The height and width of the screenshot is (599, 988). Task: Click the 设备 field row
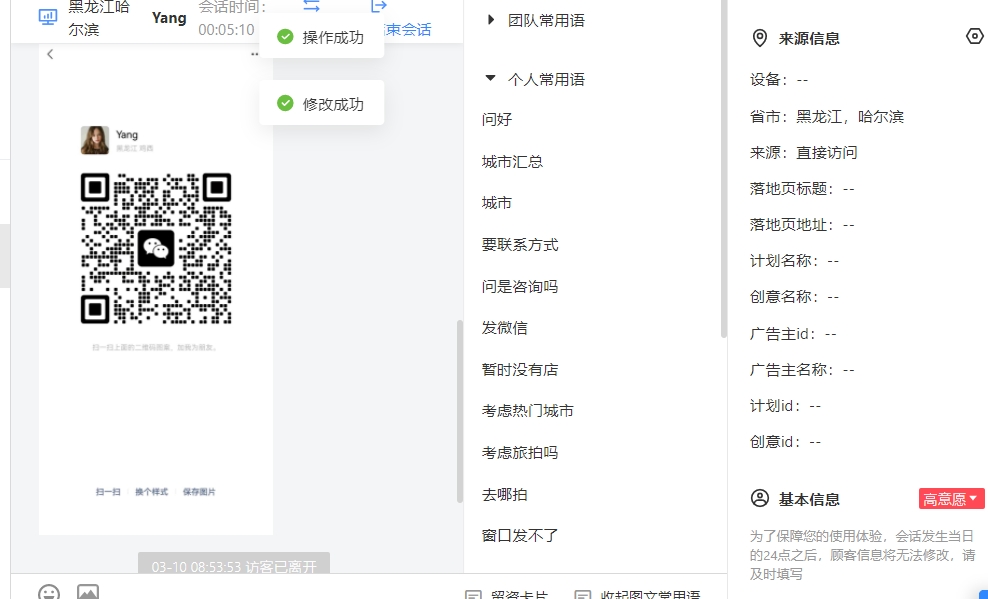pos(779,80)
